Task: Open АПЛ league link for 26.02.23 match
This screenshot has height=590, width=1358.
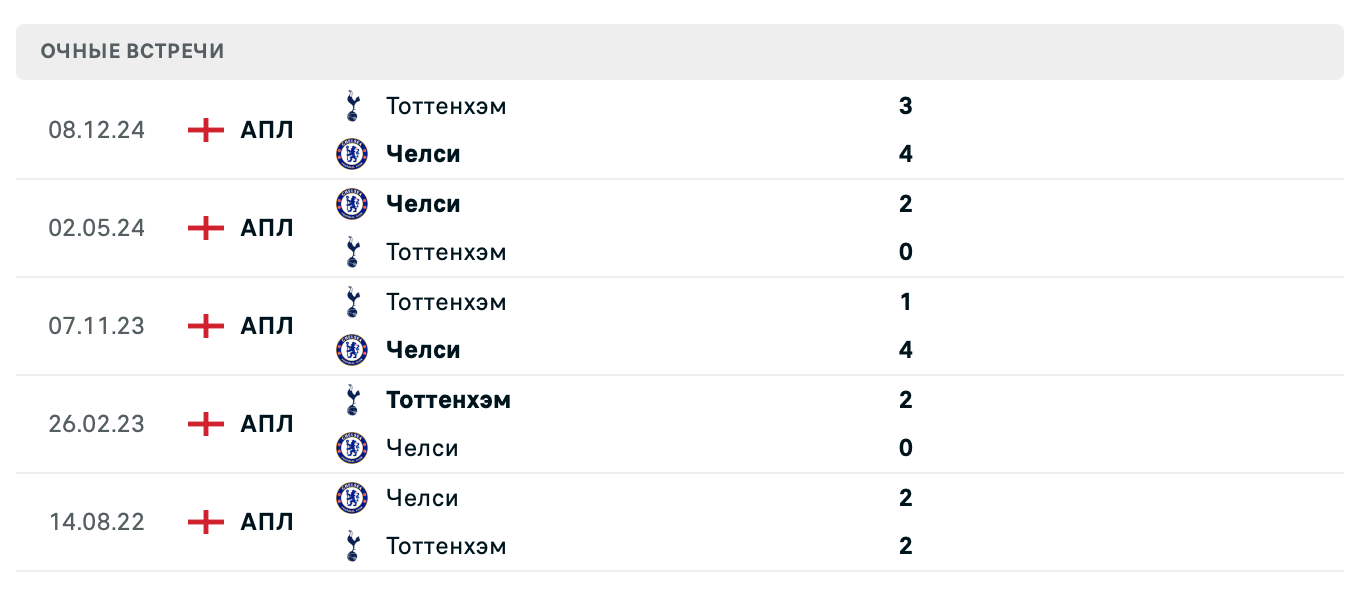Action: pos(267,424)
